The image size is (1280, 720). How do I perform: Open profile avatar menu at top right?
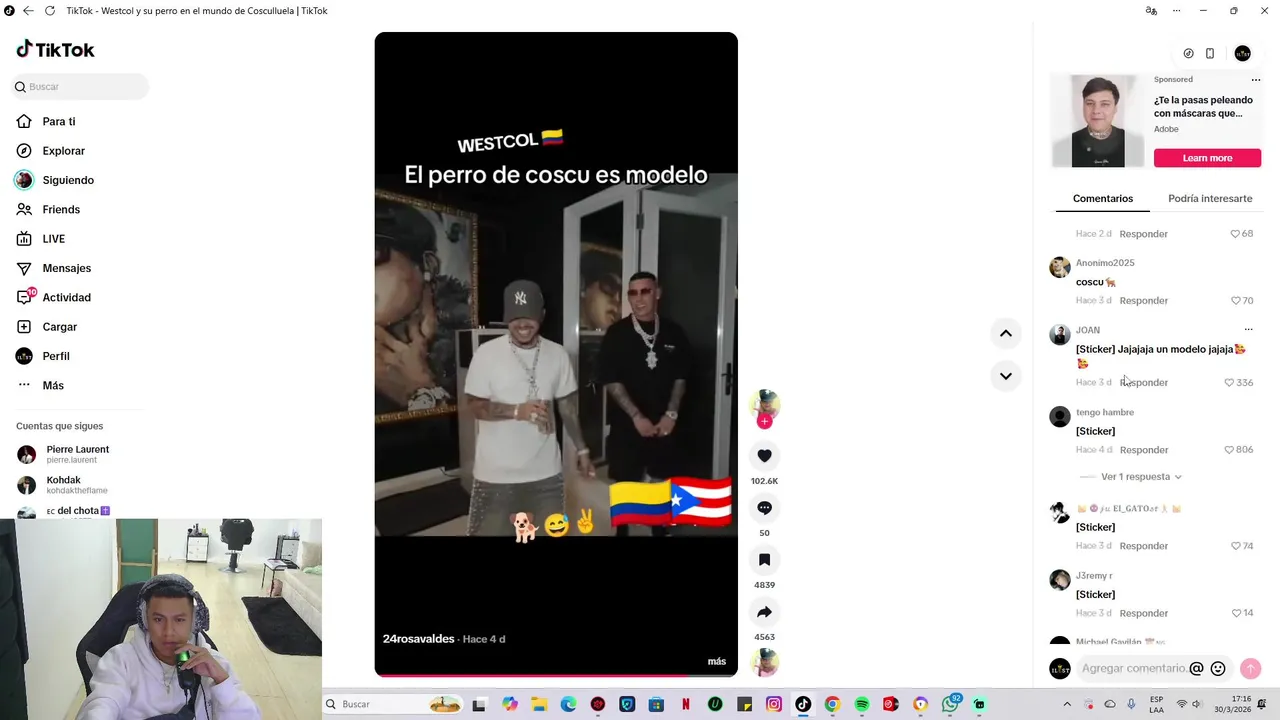point(1242,53)
